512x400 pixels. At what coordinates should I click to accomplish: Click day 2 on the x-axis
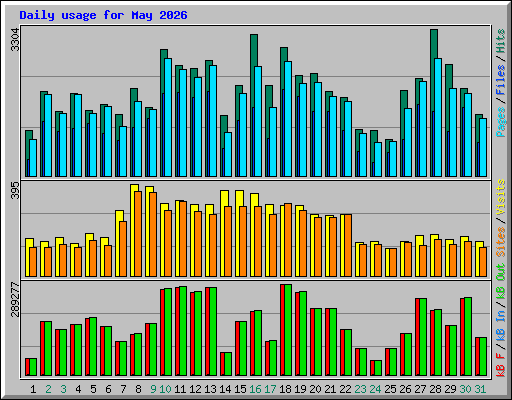pos(48,389)
